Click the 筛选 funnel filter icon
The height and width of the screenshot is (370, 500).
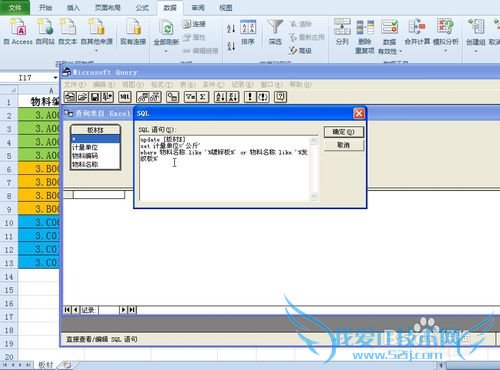click(x=275, y=32)
